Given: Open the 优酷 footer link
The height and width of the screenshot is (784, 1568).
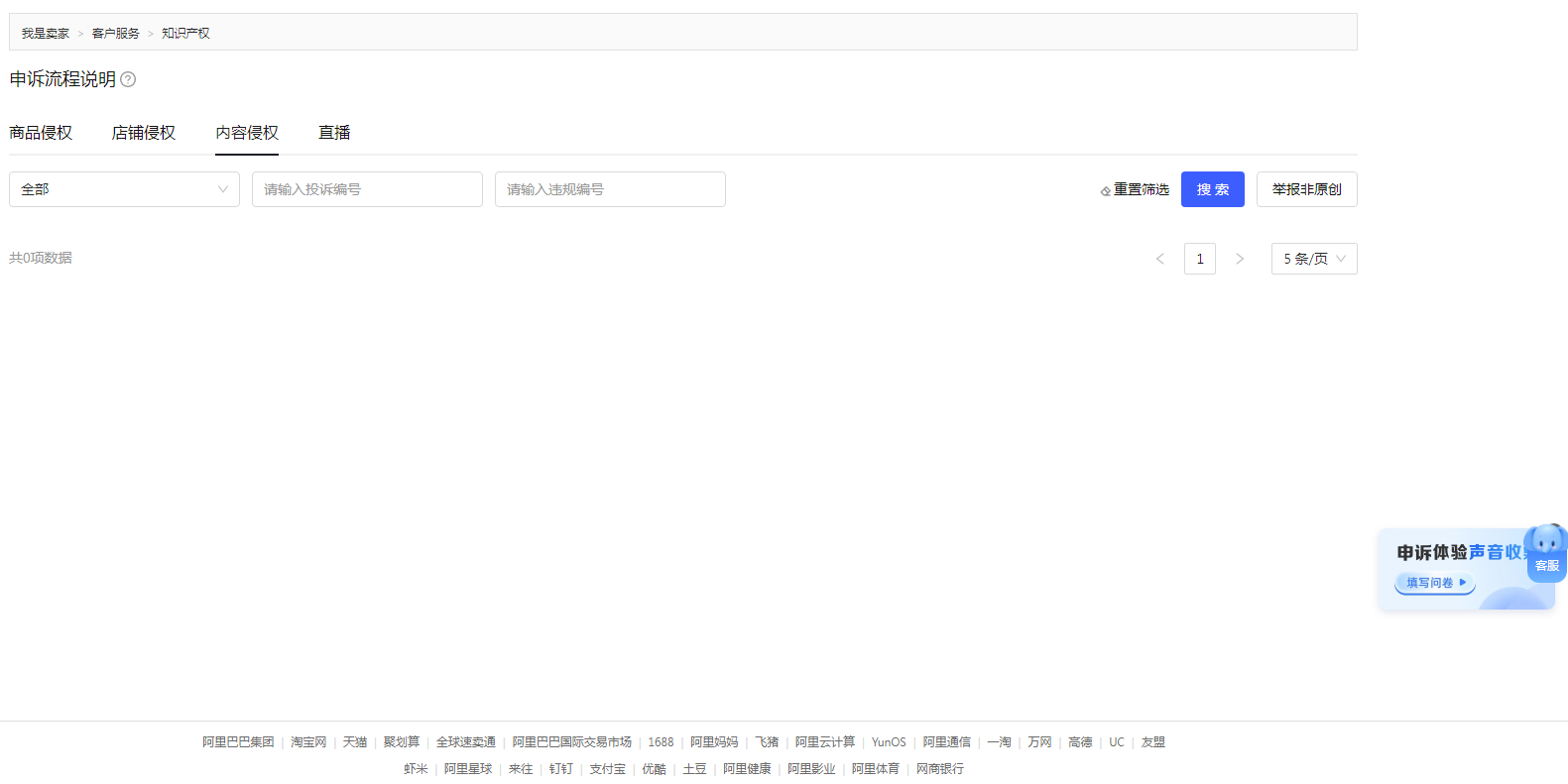Looking at the screenshot, I should coord(654,769).
